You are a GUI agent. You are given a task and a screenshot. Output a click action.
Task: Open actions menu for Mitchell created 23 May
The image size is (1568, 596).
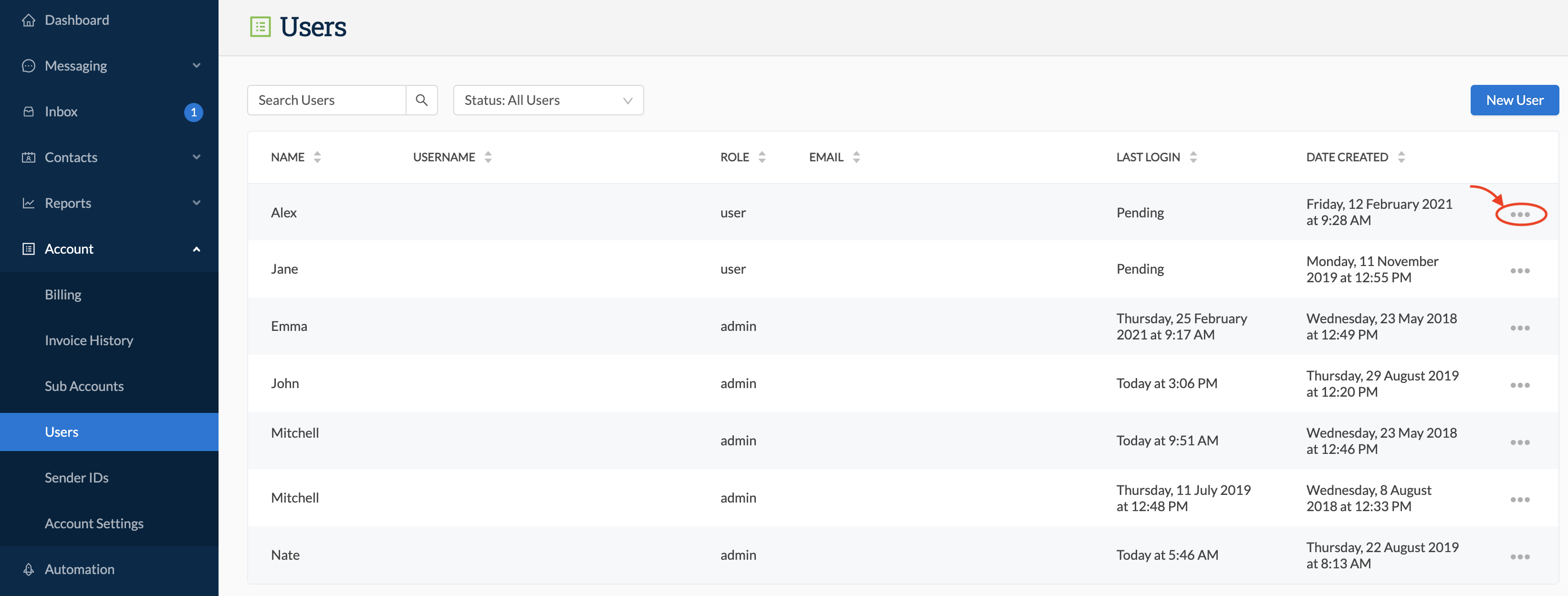point(1520,442)
